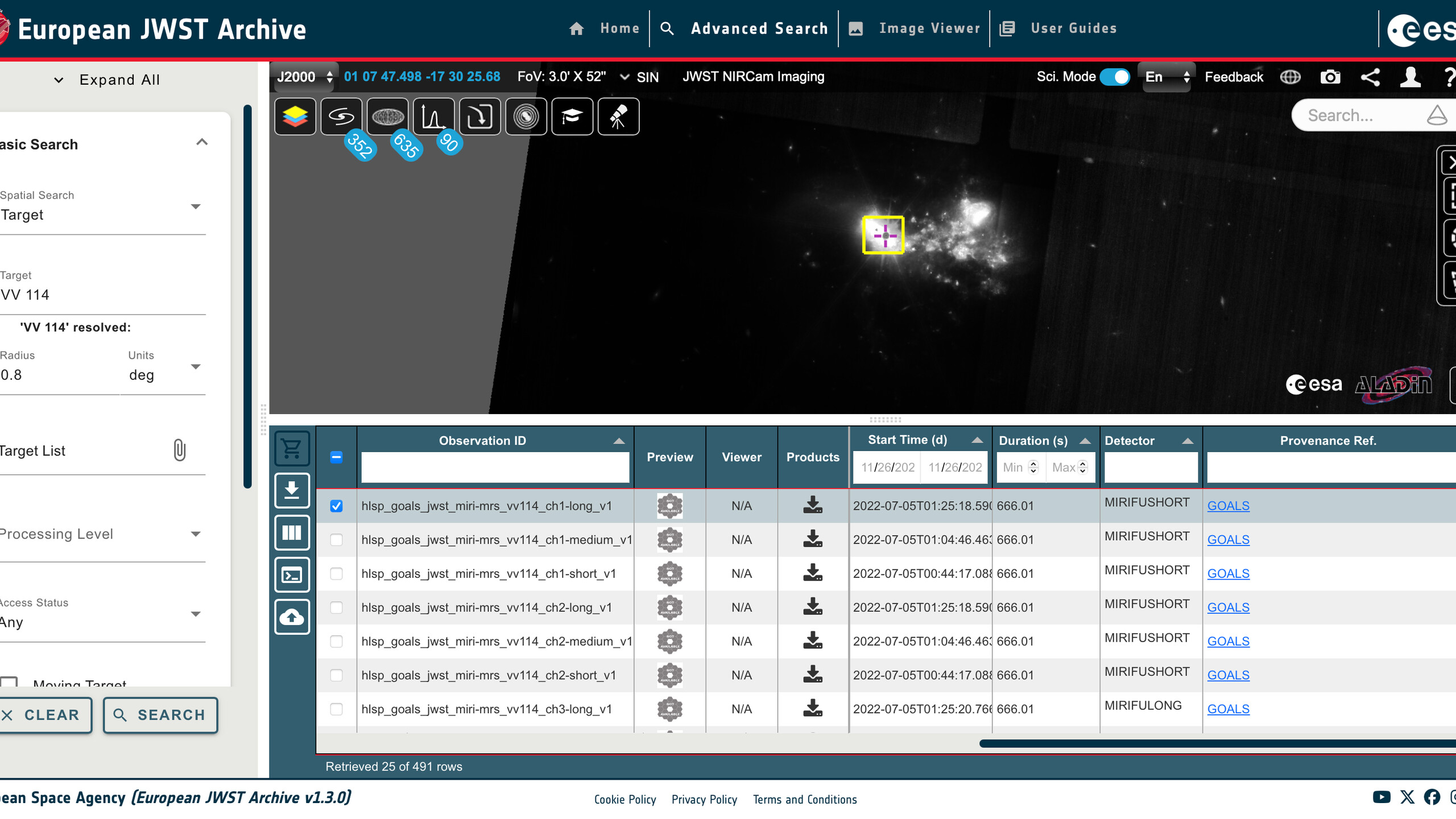Screen dimensions: 1456x819
Task: Open the Spatial Search Target dropdown
Action: pos(195,207)
